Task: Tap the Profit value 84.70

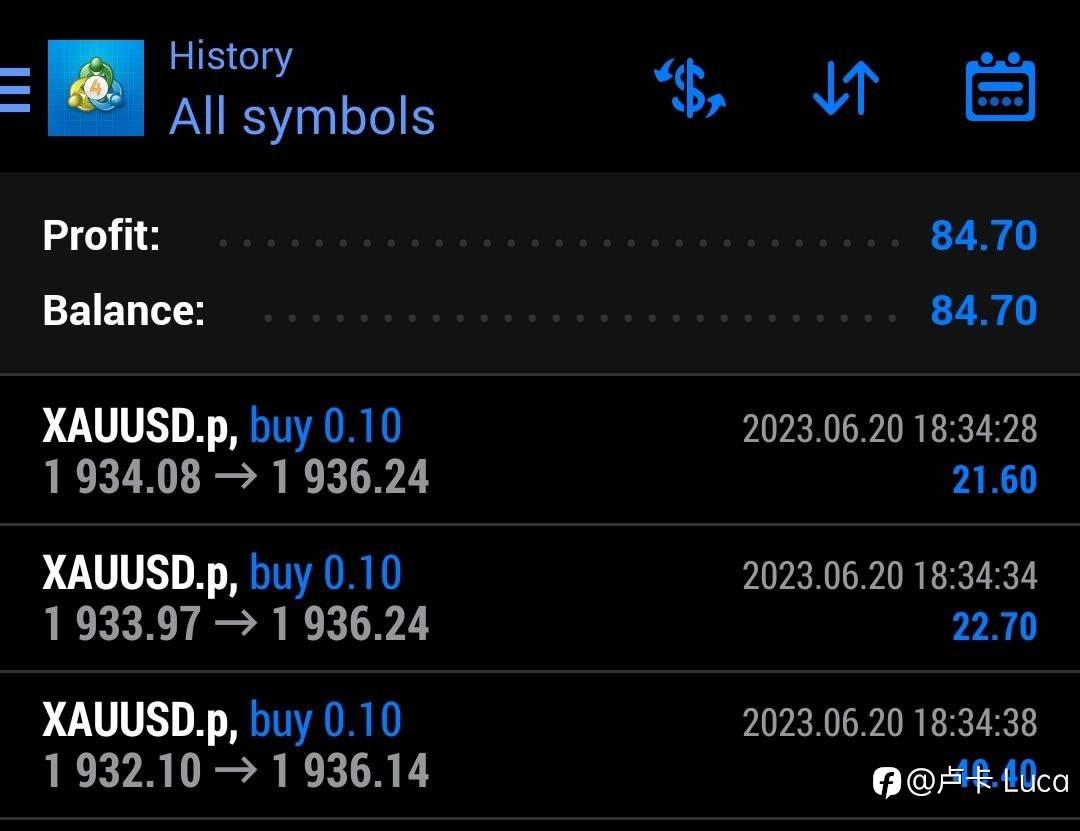Action: click(984, 236)
